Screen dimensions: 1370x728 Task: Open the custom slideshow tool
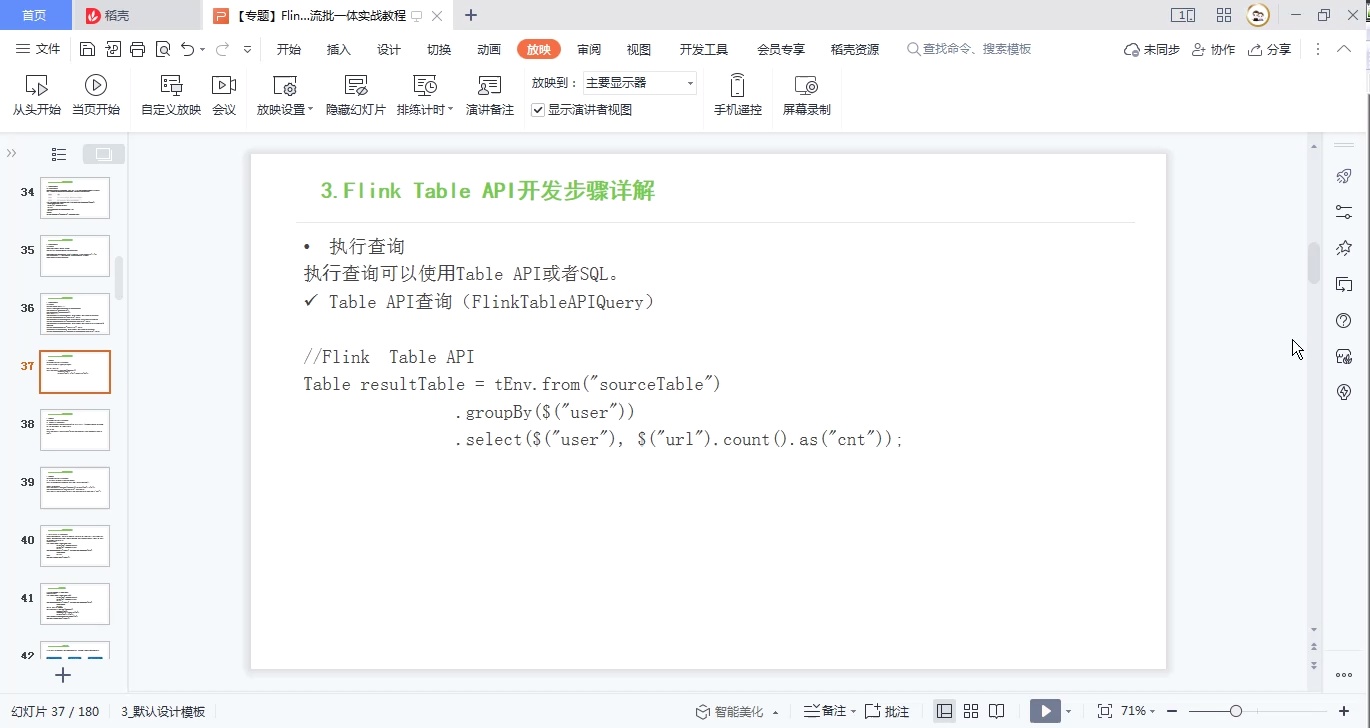click(170, 95)
